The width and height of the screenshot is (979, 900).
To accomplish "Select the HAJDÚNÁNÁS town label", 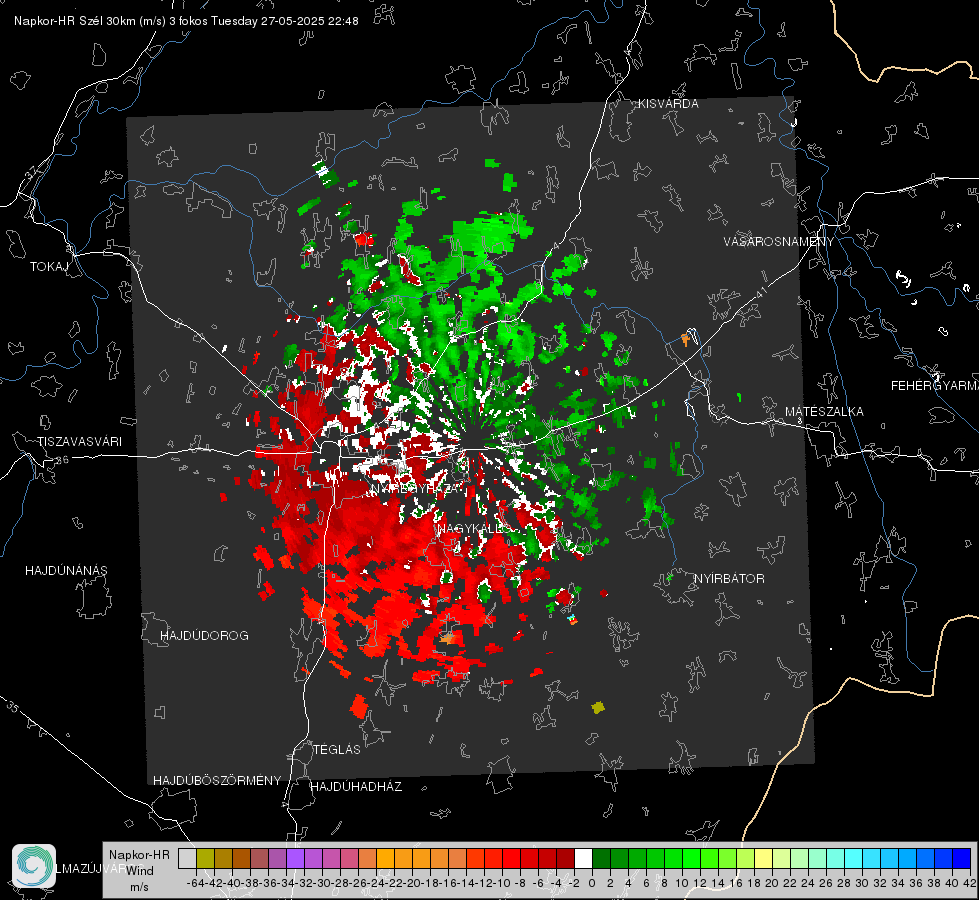I will tap(66, 571).
